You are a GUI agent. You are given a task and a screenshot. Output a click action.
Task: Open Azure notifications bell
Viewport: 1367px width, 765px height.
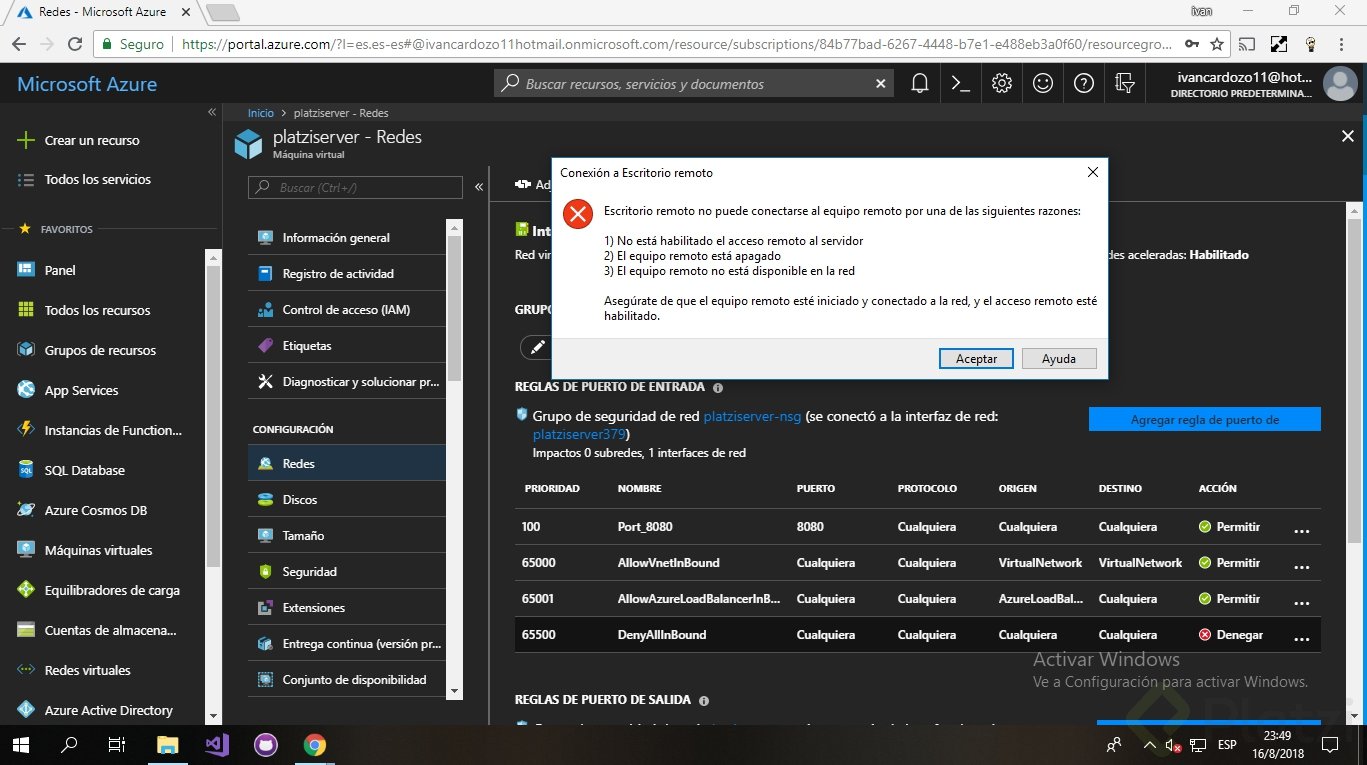pyautogui.click(x=920, y=84)
